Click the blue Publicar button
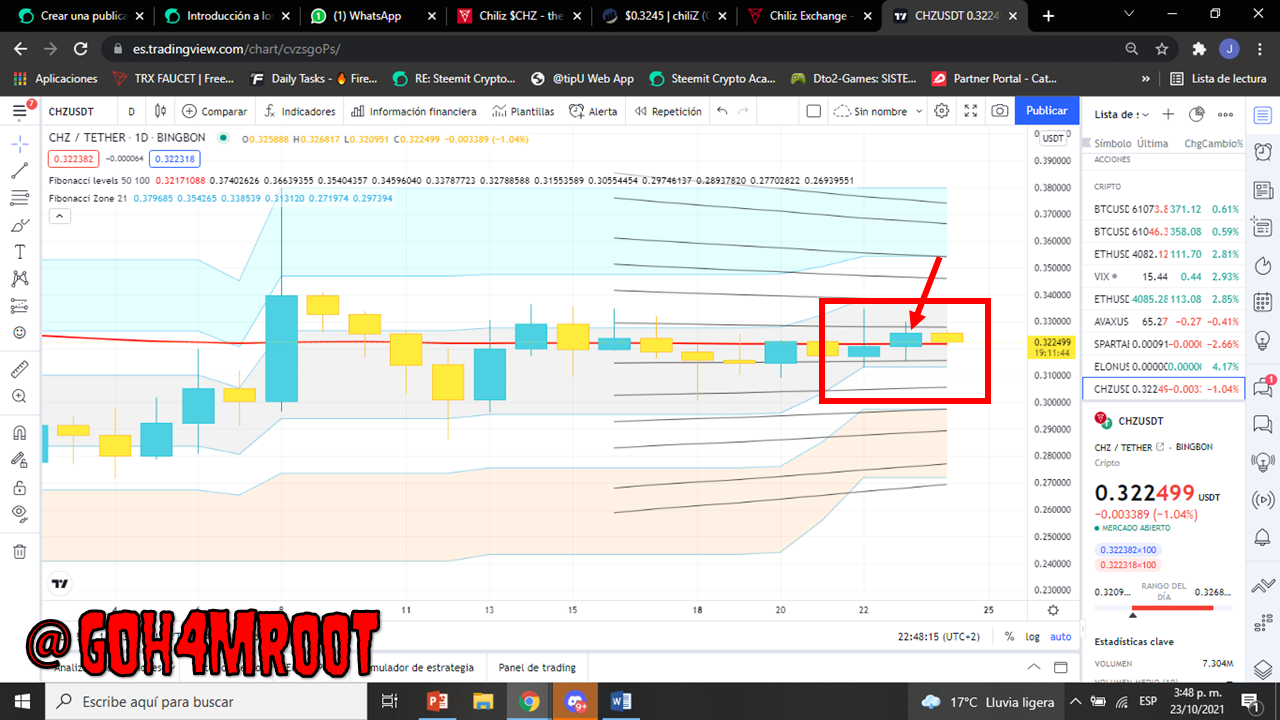 point(1047,111)
